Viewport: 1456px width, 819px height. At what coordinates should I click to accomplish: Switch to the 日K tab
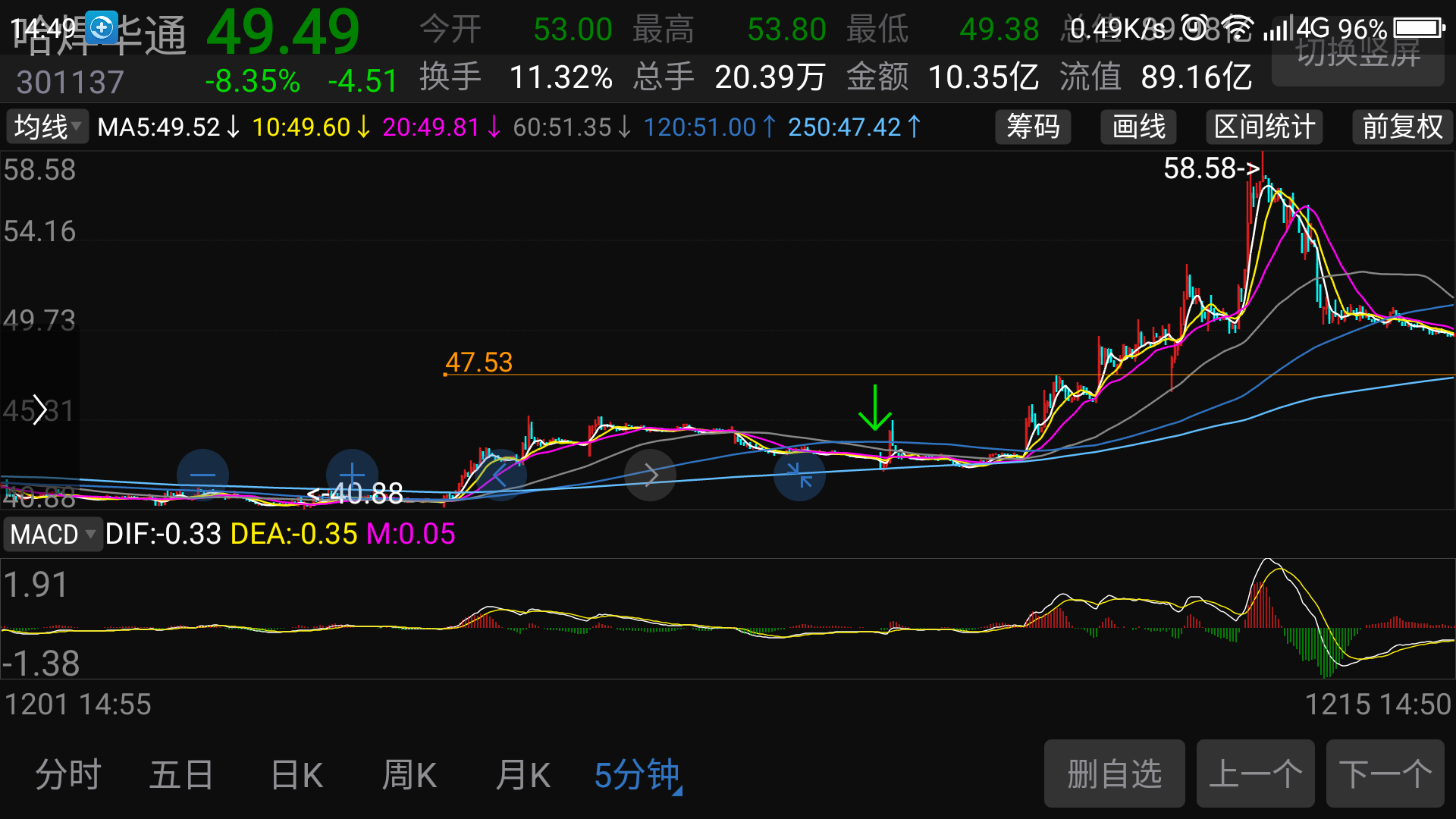tap(297, 775)
